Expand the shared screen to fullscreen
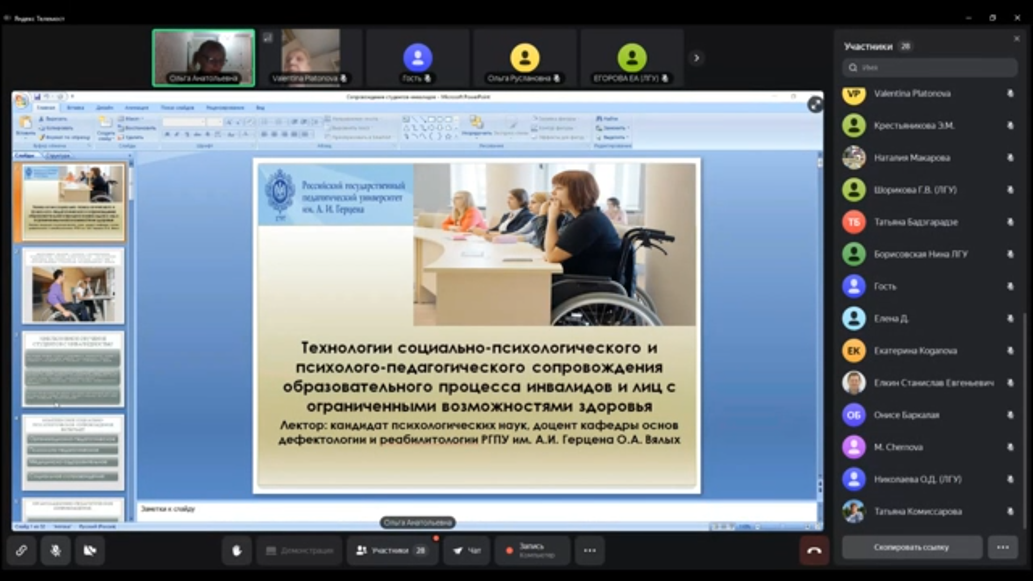This screenshot has width=1033, height=581. [815, 103]
